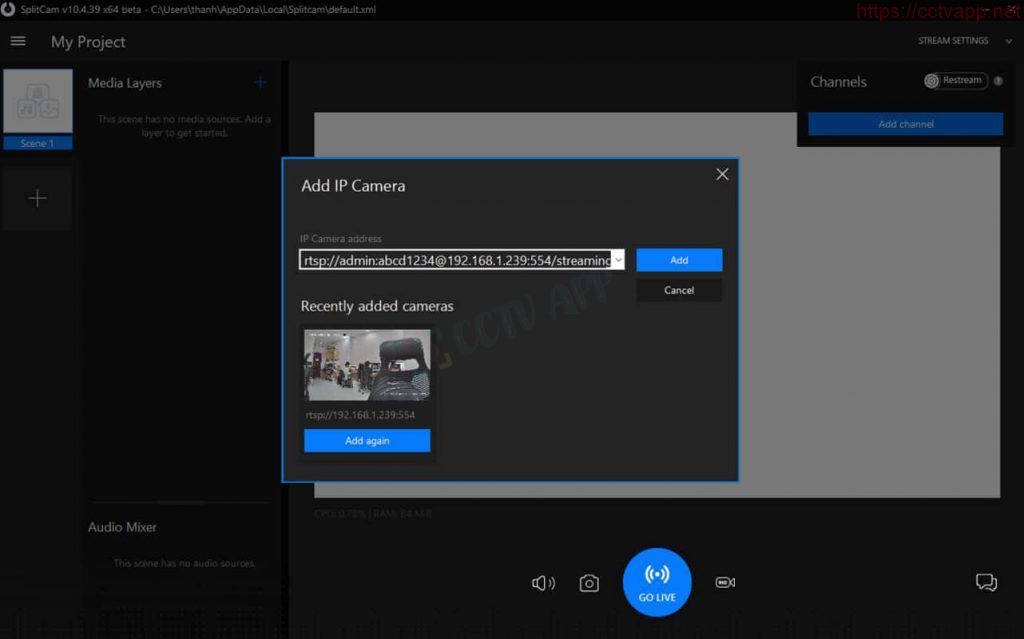Open the chat bubbles icon
1024x639 pixels.
[986, 582]
